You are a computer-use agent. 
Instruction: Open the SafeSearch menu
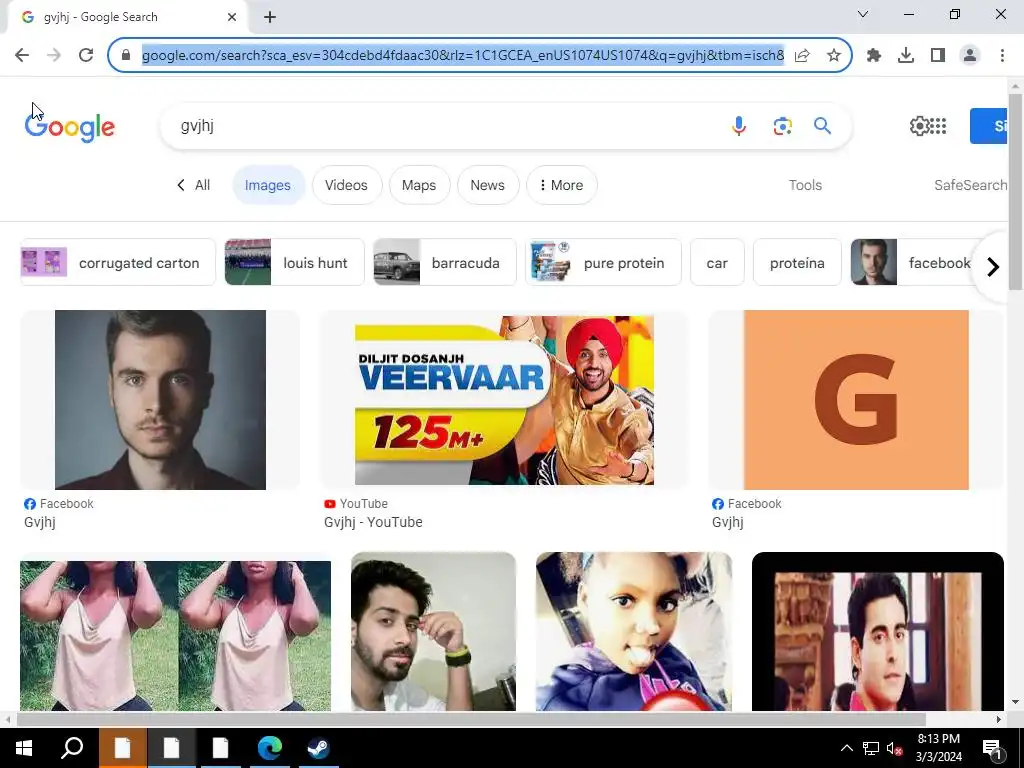(x=970, y=185)
